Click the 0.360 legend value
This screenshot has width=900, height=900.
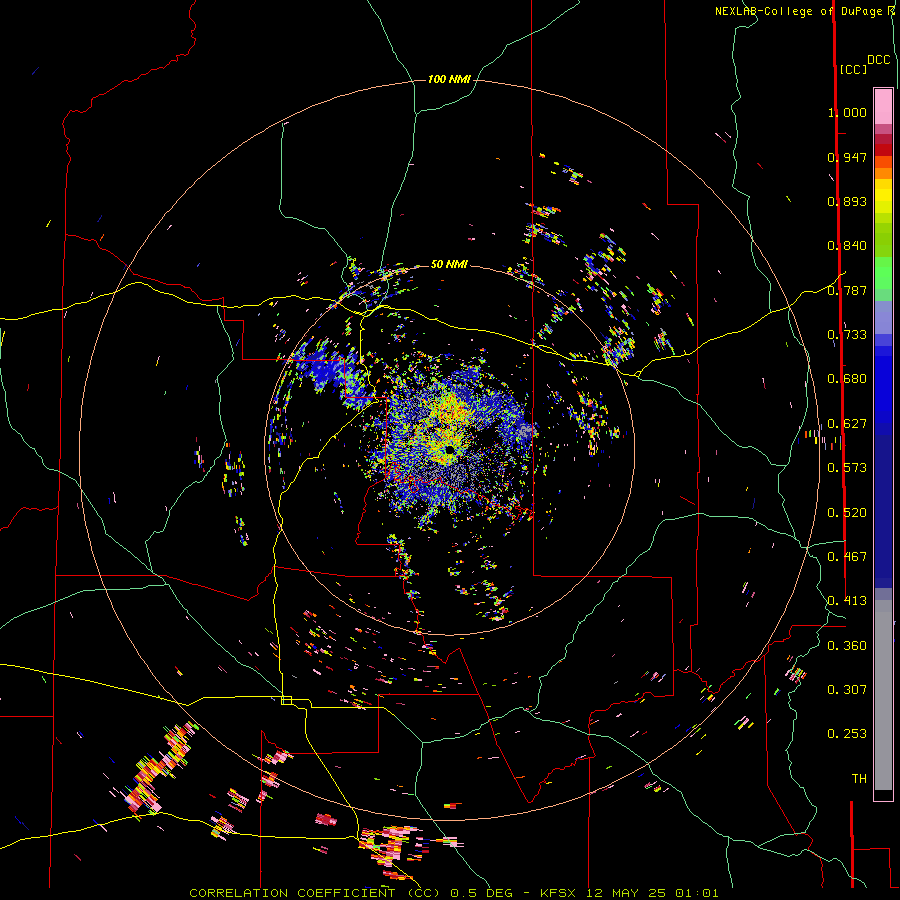(847, 646)
